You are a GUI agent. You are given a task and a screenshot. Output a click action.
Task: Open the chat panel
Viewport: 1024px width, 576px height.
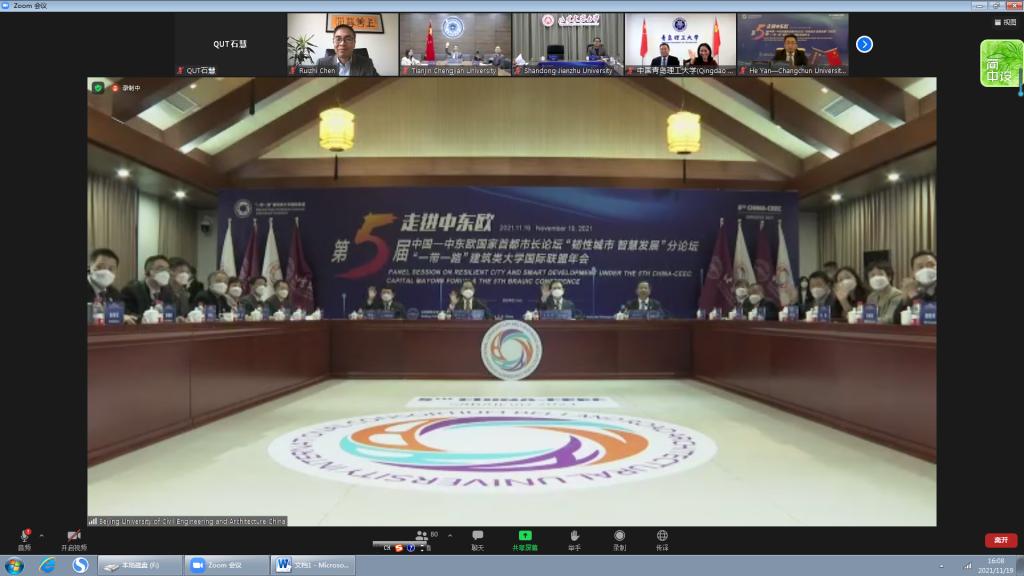click(x=477, y=538)
